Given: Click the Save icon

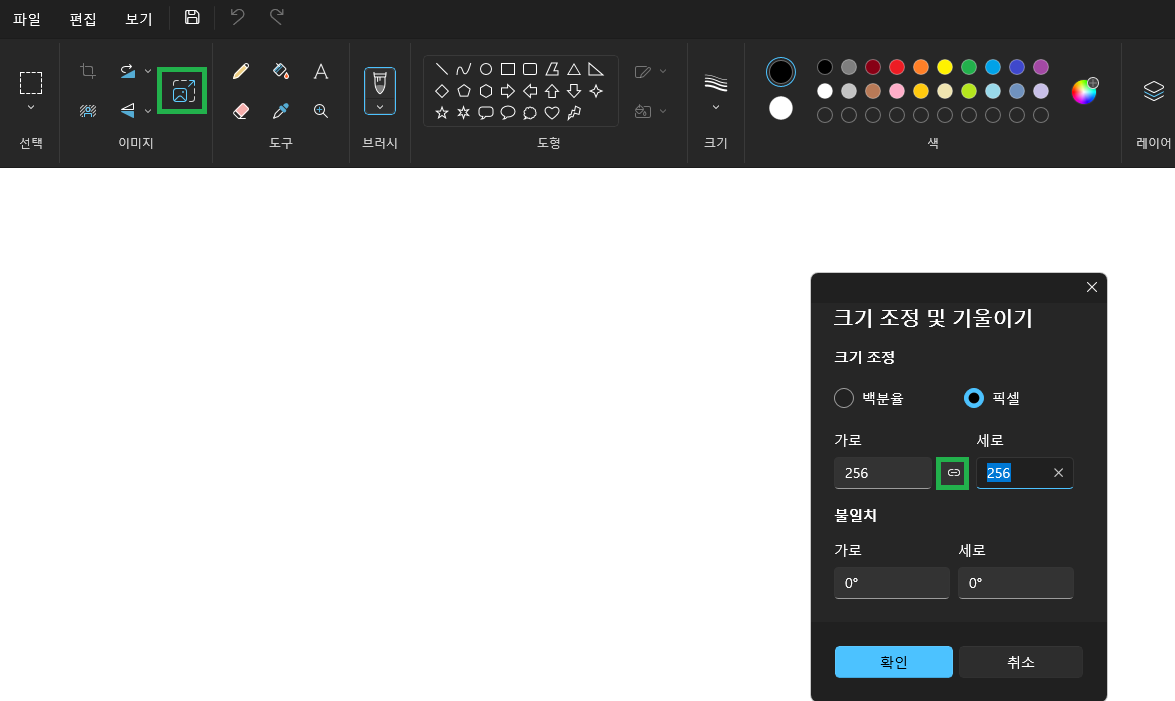Looking at the screenshot, I should tap(192, 17).
